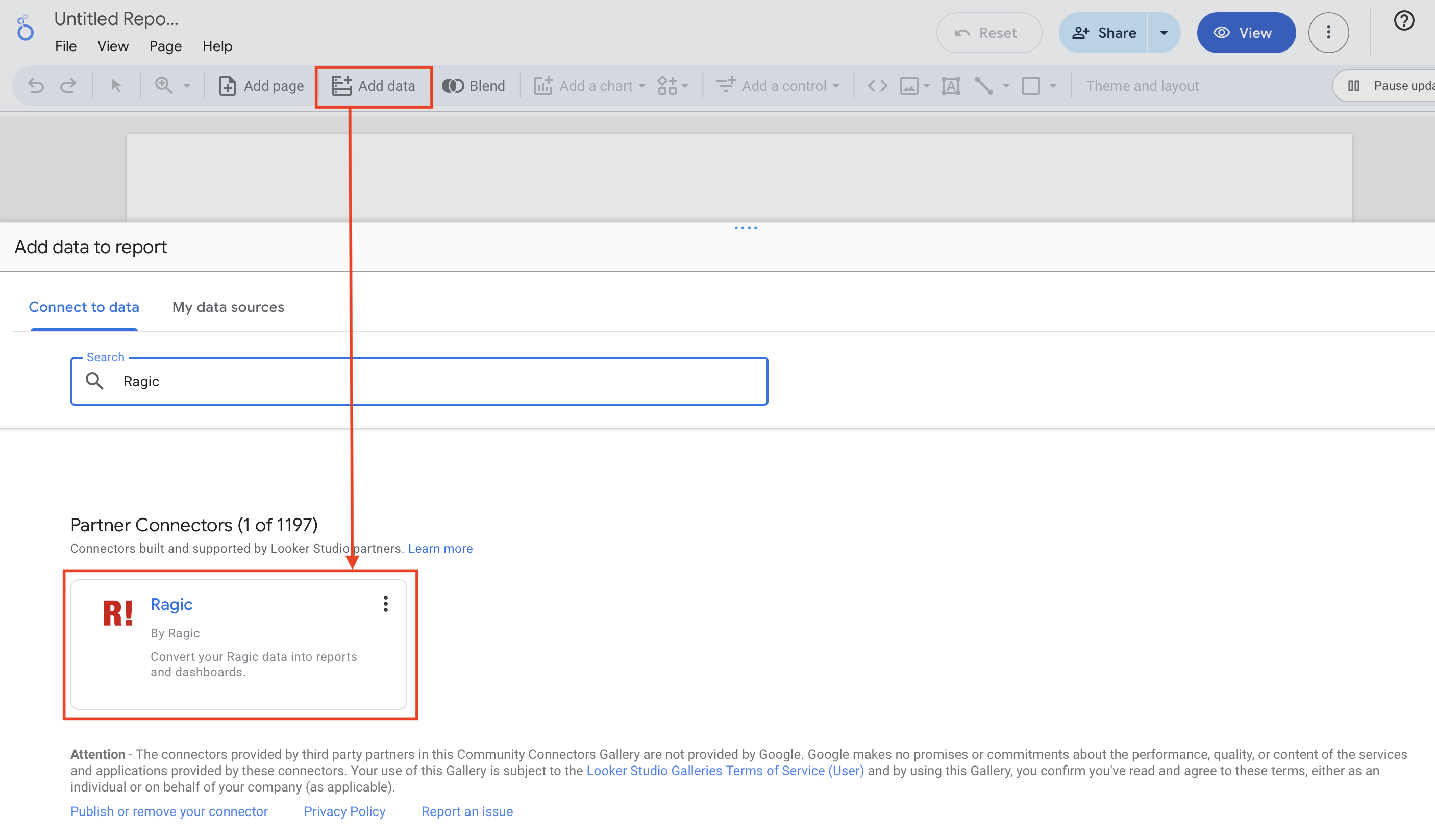1435x840 pixels.
Task: Open the Ragic card three-dot menu
Action: [385, 604]
